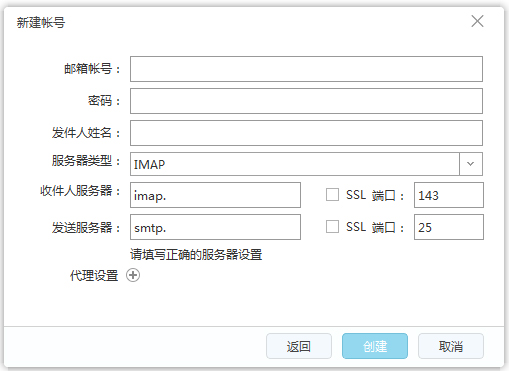Click the 收件人服务器 imap. field

pyautogui.click(x=215, y=195)
